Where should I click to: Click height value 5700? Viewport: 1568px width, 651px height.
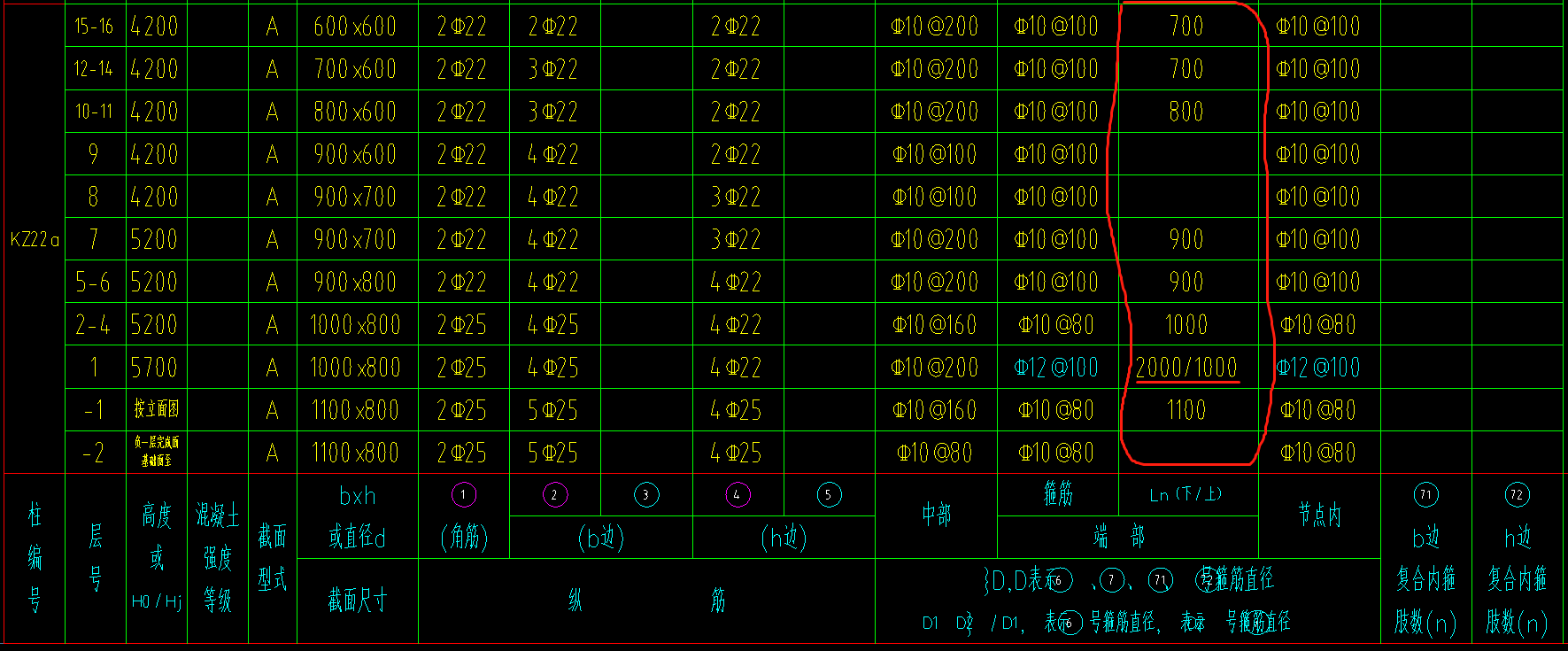pyautogui.click(x=154, y=368)
